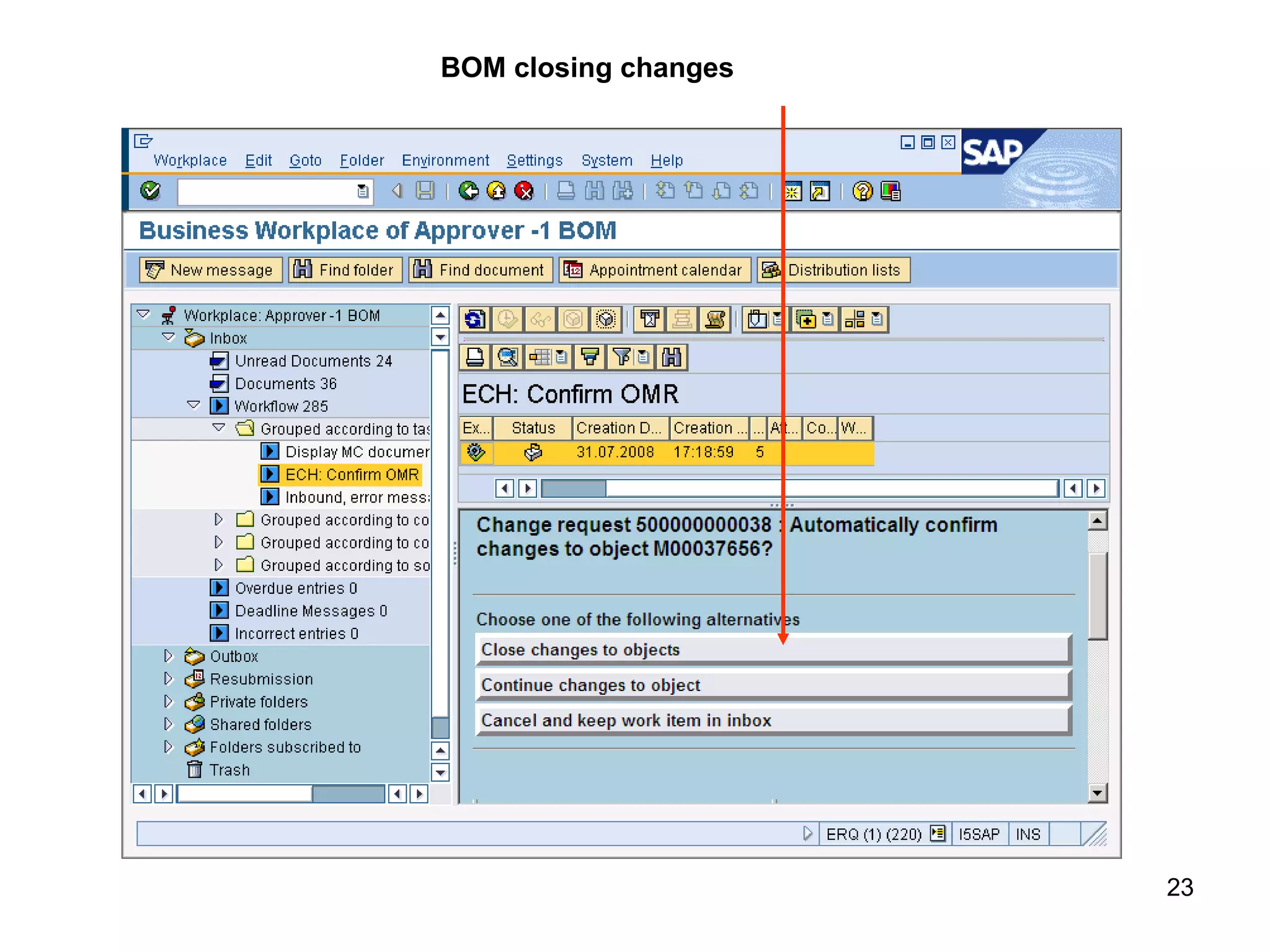Click the work item executable icon in row
1270x952 pixels.
pyautogui.click(x=476, y=452)
